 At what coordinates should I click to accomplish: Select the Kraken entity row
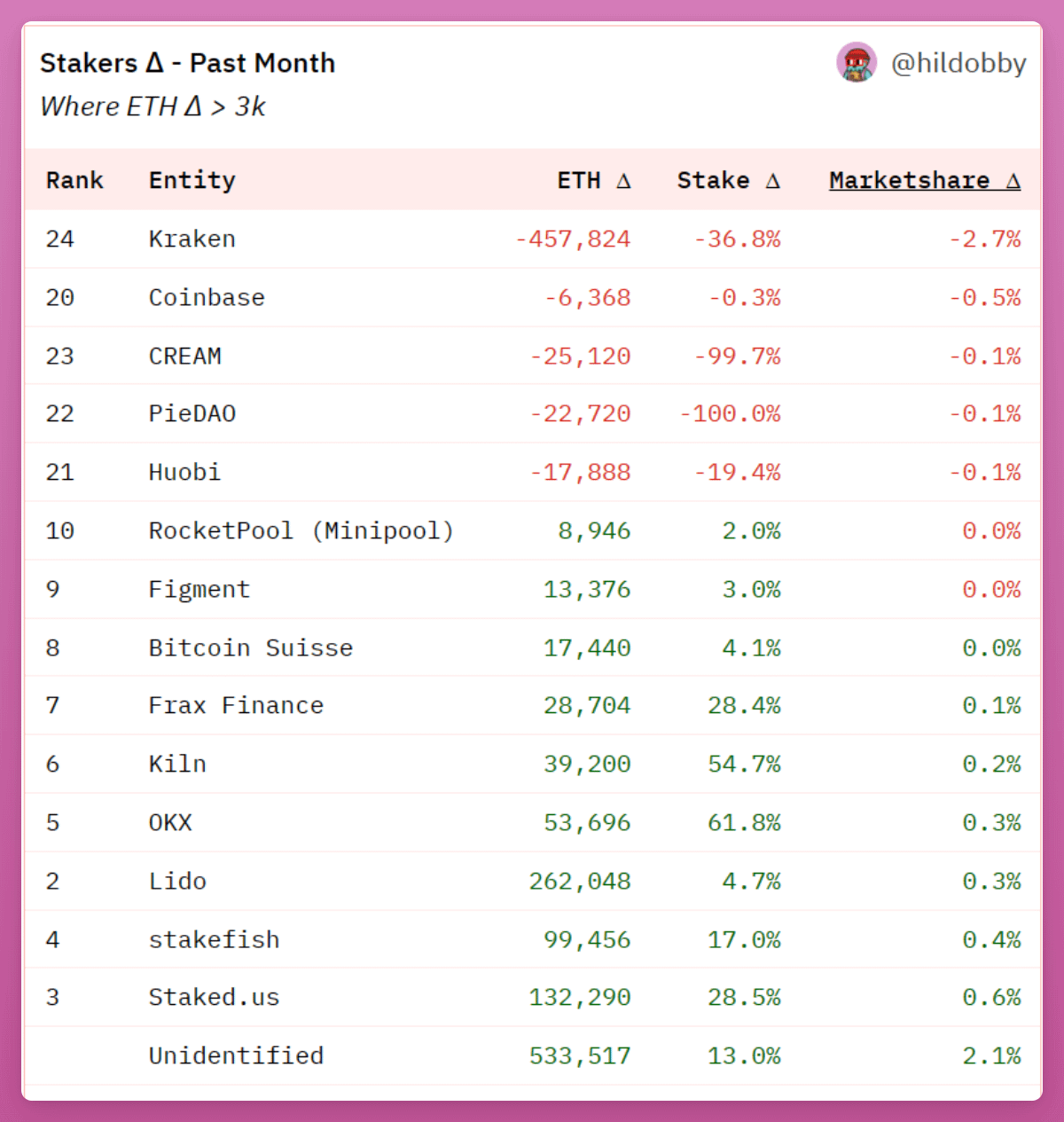point(192,239)
